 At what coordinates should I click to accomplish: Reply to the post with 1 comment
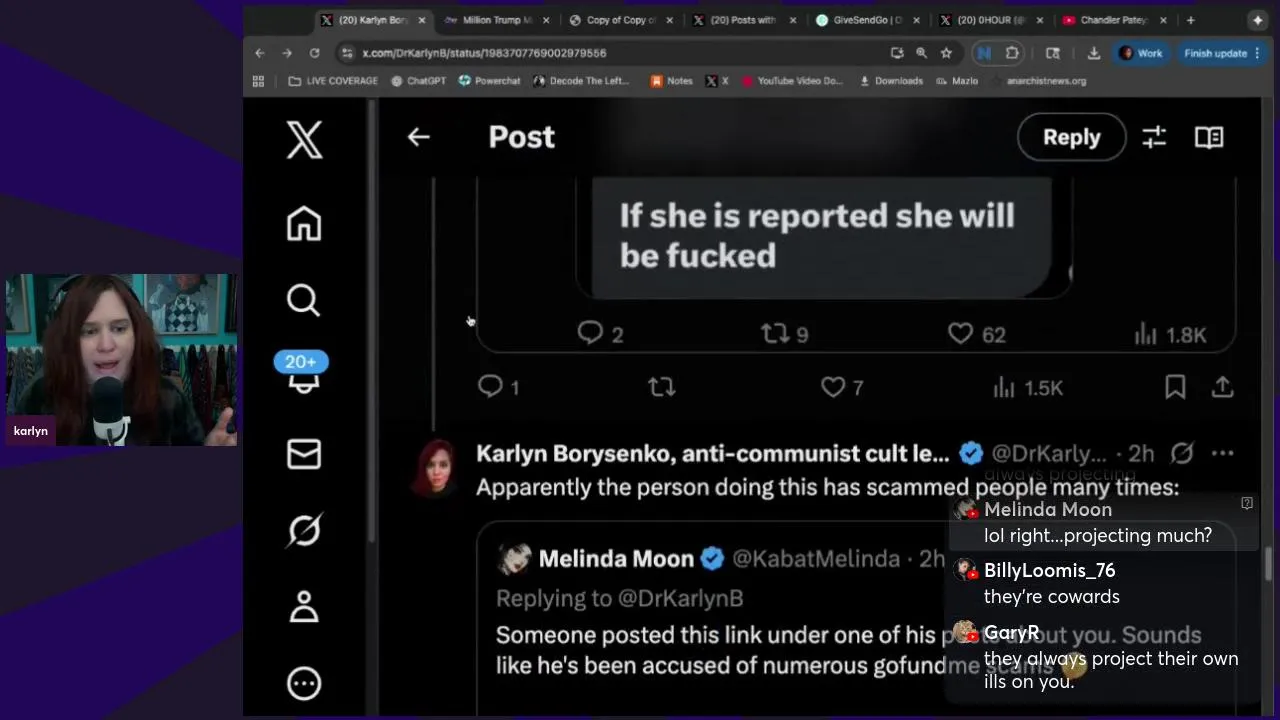[498, 387]
